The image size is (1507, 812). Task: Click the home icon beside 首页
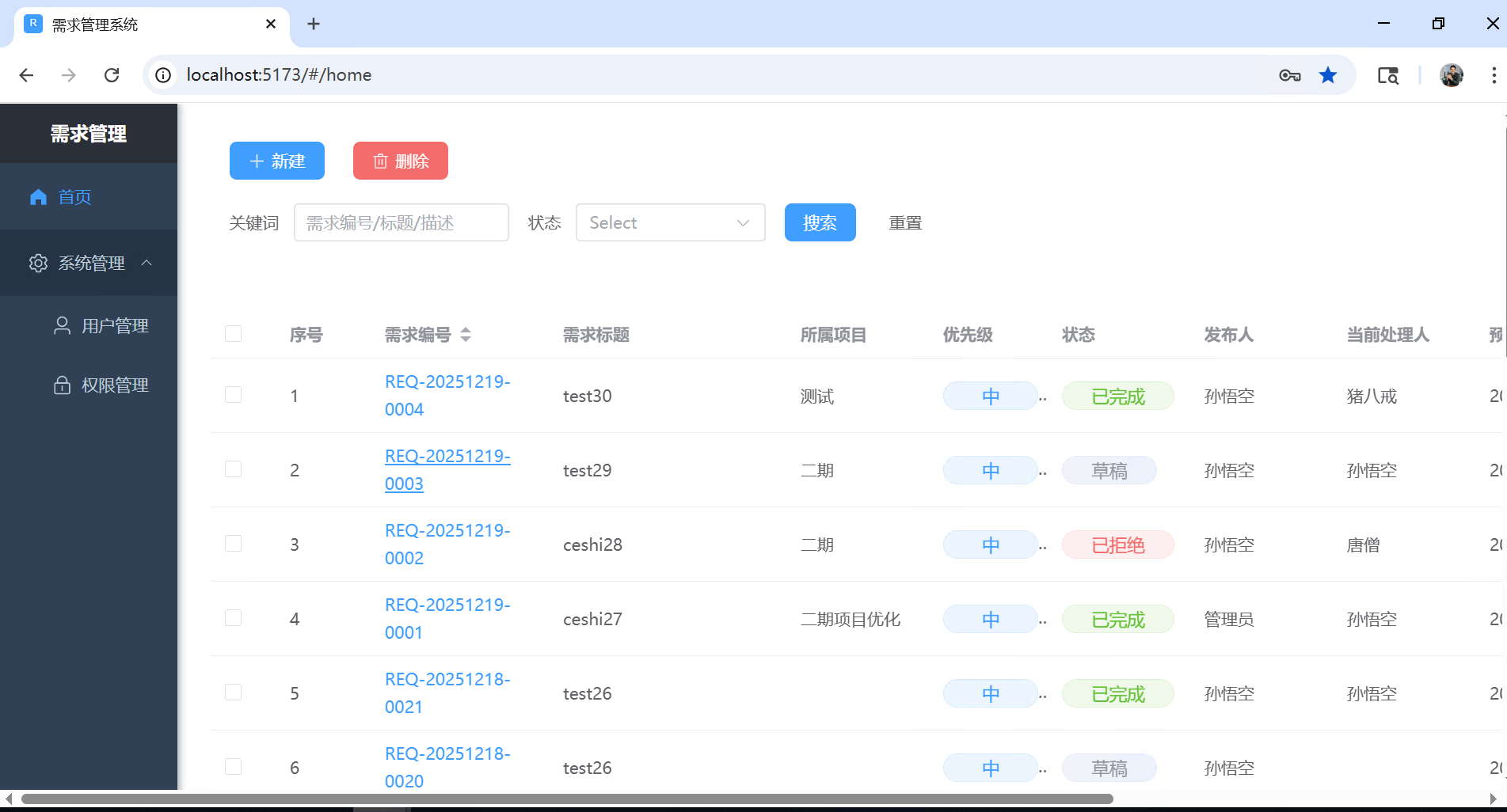[38, 197]
